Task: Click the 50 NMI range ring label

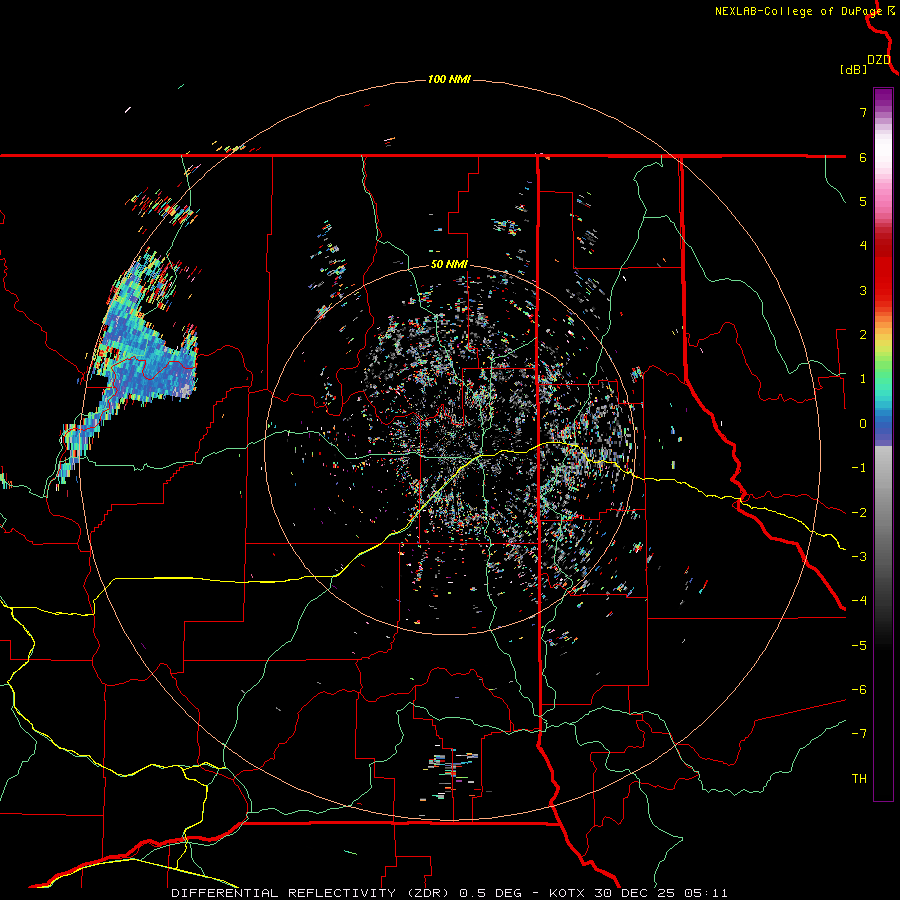Action: pos(449,265)
